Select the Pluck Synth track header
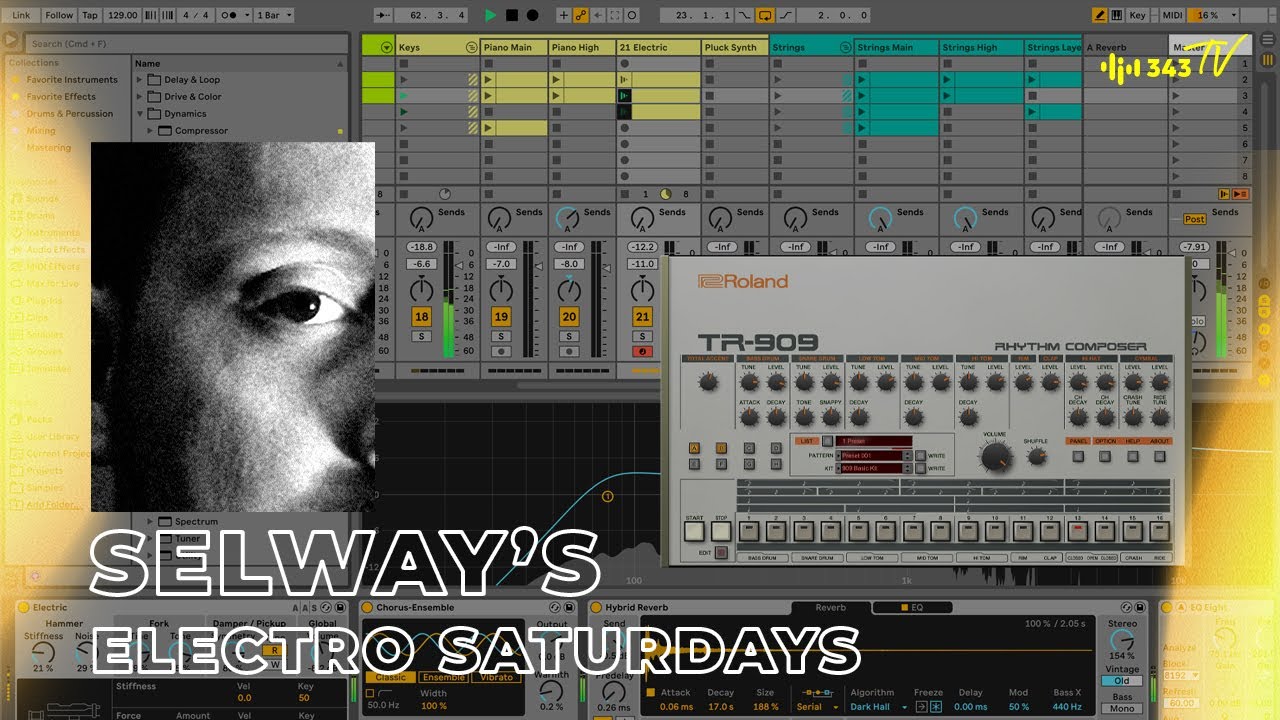The height and width of the screenshot is (720, 1280). coord(734,47)
